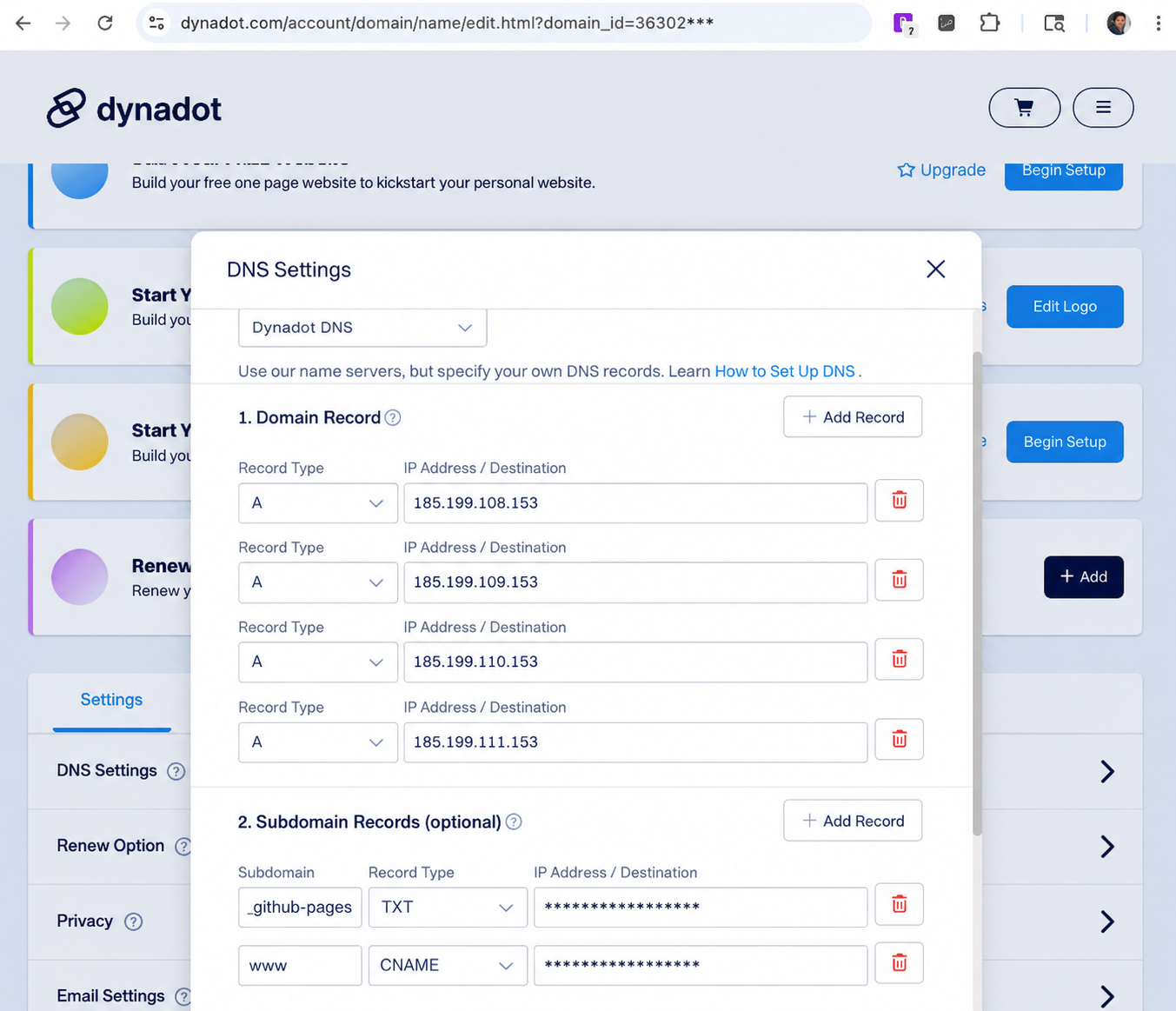Go back in browser history

point(23,23)
